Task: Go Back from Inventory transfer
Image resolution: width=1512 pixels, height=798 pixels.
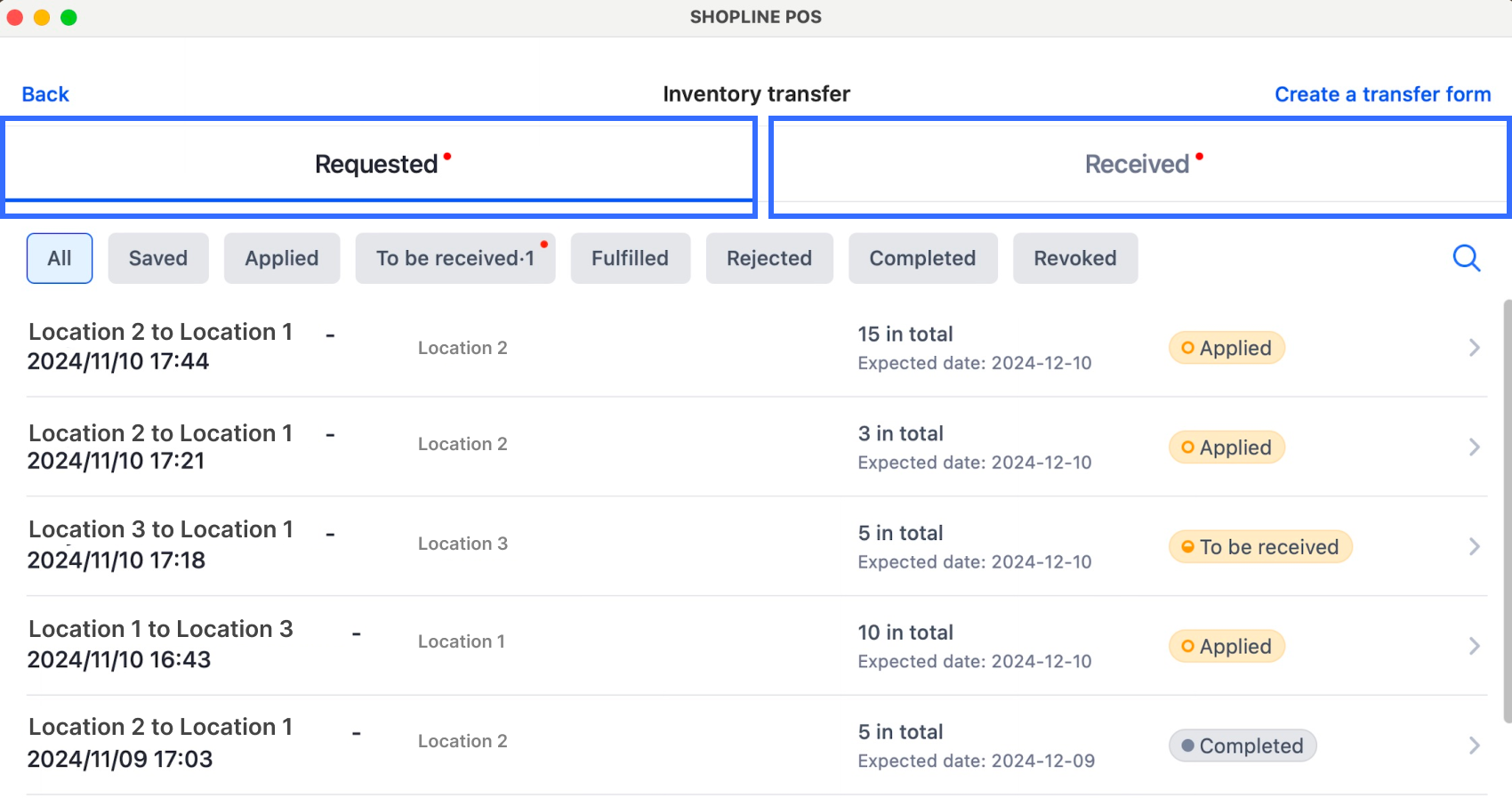Action: [x=45, y=94]
